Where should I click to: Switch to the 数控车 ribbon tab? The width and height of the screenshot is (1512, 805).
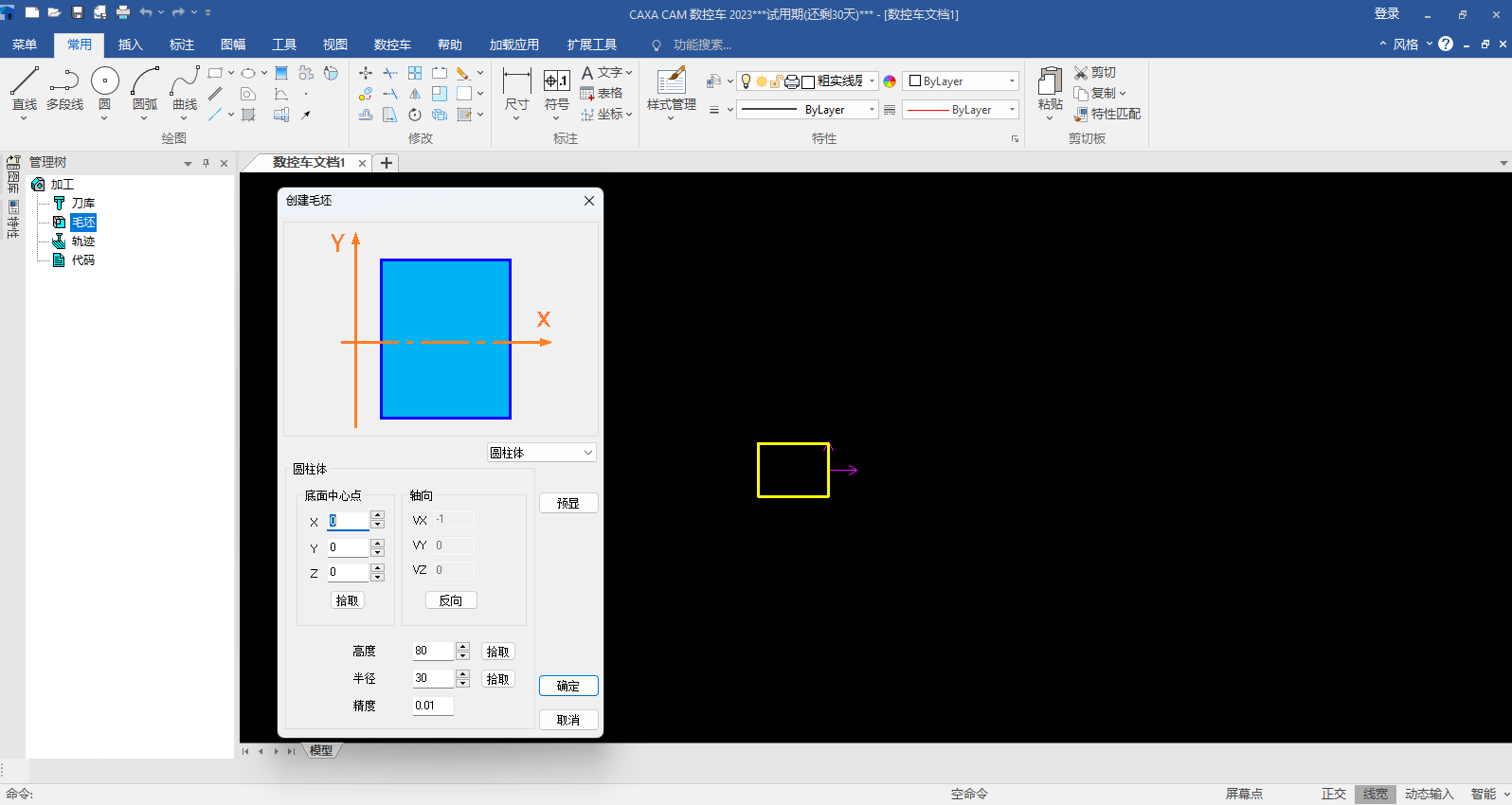tap(392, 45)
